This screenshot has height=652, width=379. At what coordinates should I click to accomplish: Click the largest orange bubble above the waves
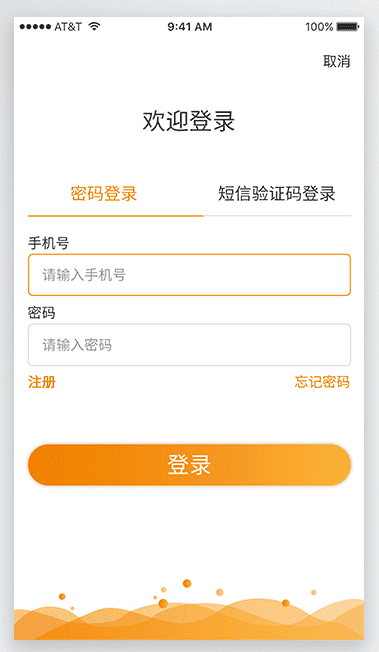[163, 603]
